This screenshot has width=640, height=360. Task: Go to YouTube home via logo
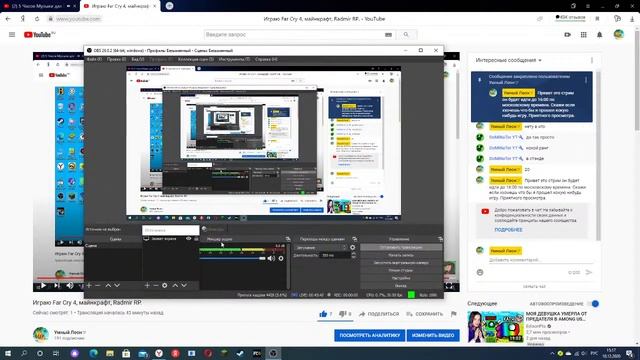tap(39, 35)
